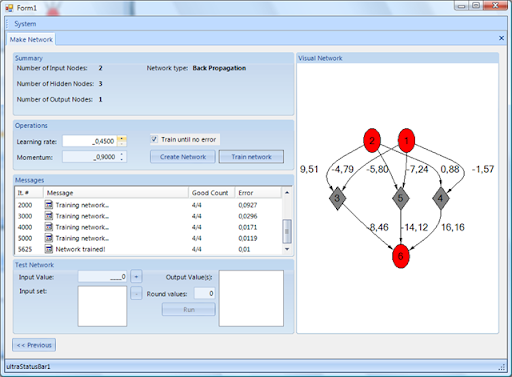The height and width of the screenshot is (377, 512).
Task: Click the Momentum input field
Action: tap(90, 157)
